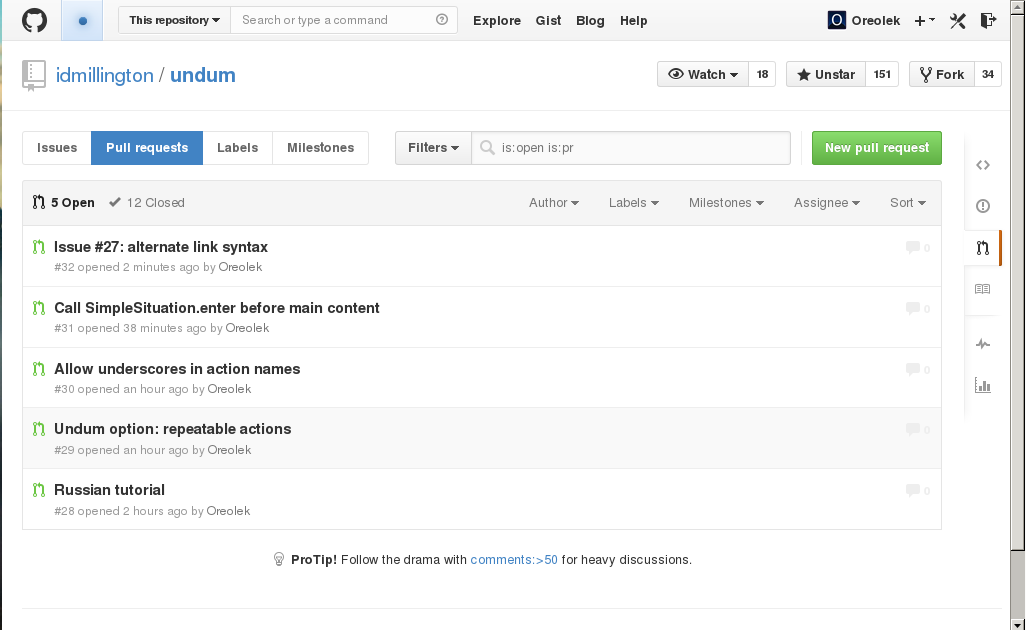Unstar the undum repository
Viewport: 1026px width, 630px height.
826,75
